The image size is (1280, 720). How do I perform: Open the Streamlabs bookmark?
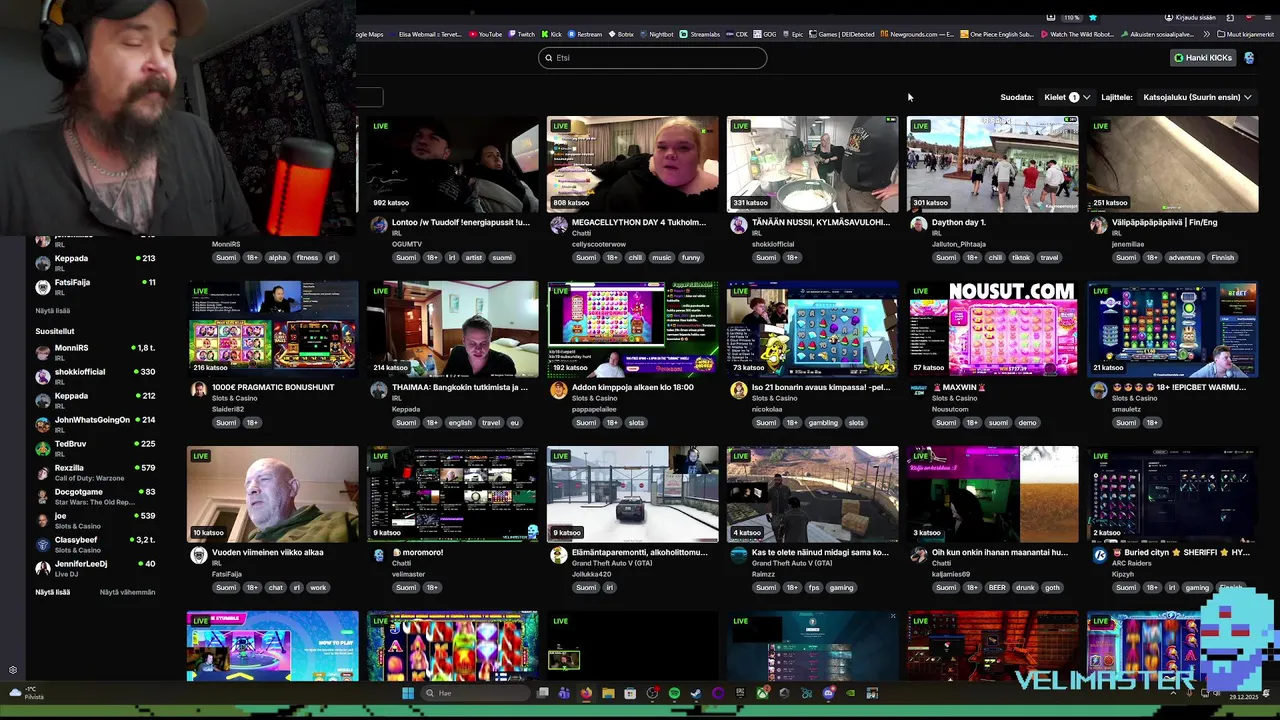tap(699, 34)
